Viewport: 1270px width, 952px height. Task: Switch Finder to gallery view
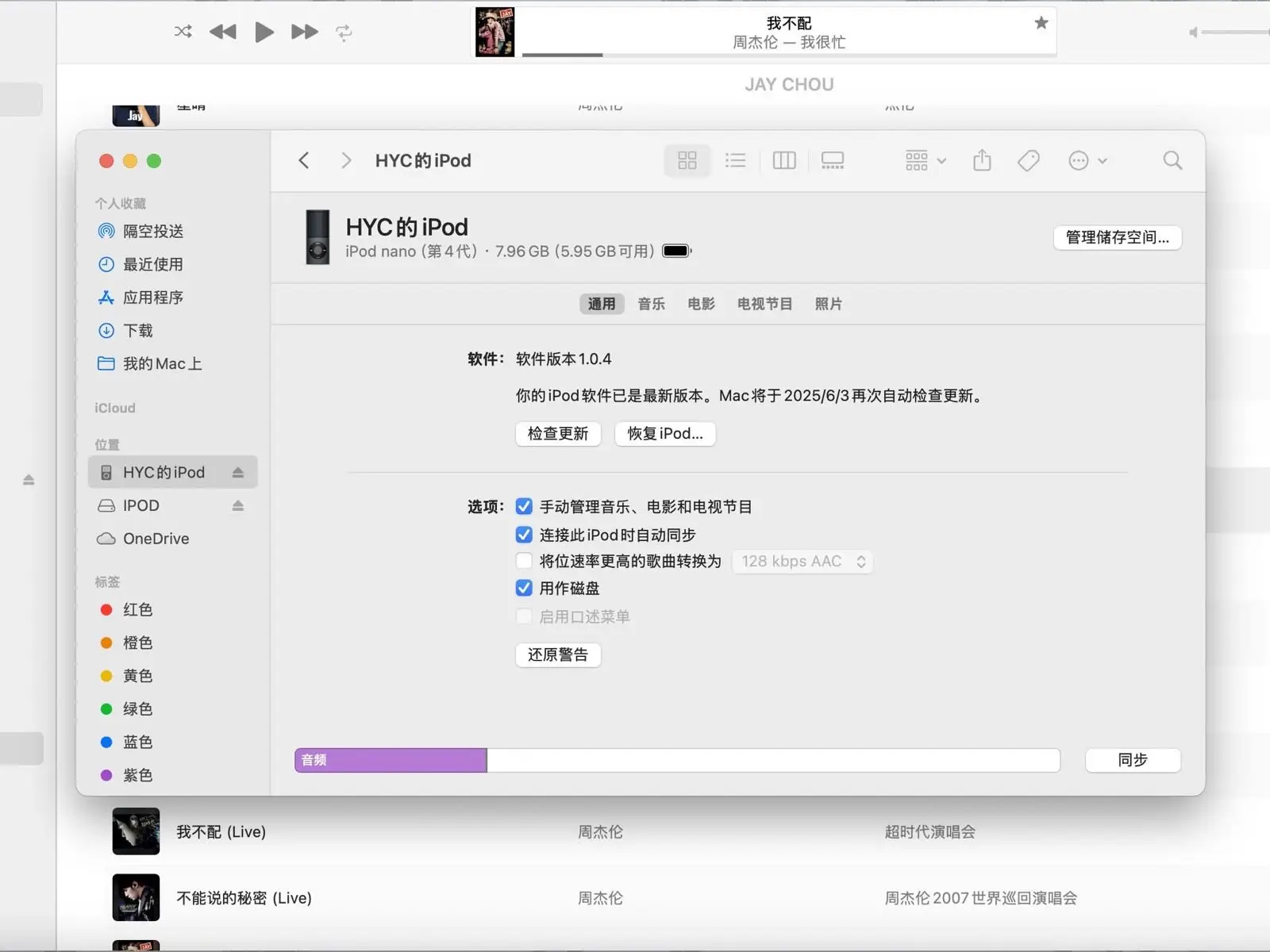tap(833, 160)
